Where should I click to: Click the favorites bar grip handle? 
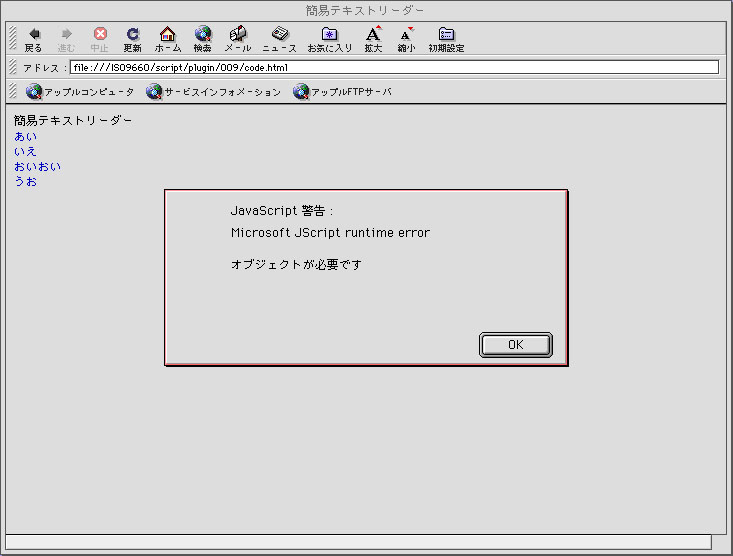coord(13,91)
